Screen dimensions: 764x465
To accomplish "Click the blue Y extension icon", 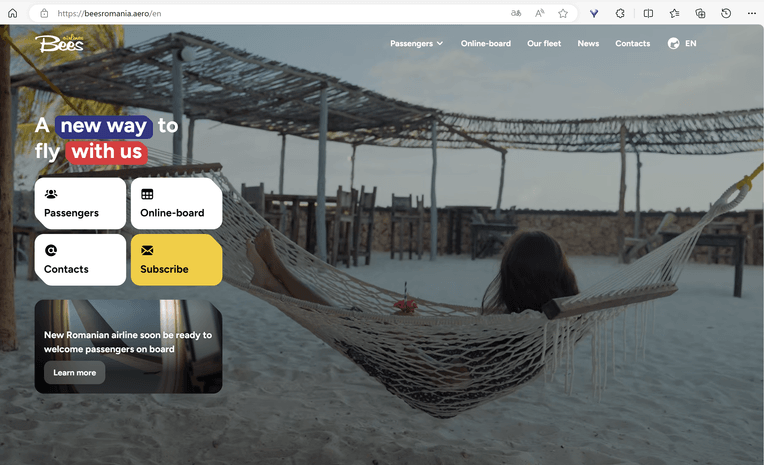I will coord(594,13).
